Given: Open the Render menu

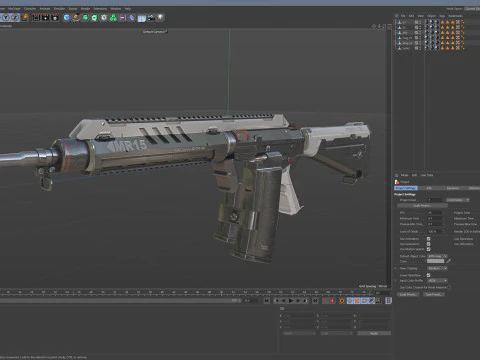Looking at the screenshot, I should point(85,9).
